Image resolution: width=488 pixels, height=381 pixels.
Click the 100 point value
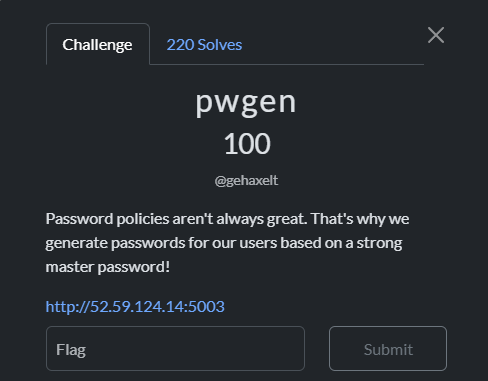[x=247, y=144]
